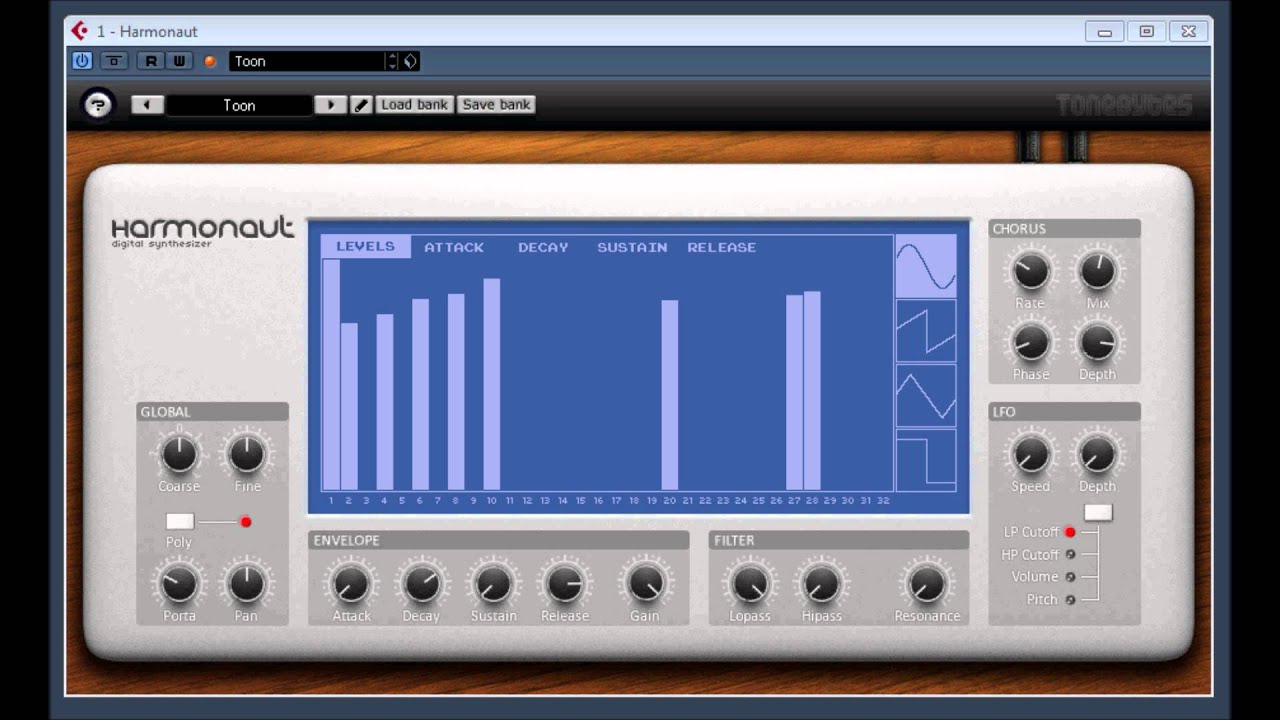
Task: Click the chorus Phase knob
Action: pyautogui.click(x=1030, y=343)
